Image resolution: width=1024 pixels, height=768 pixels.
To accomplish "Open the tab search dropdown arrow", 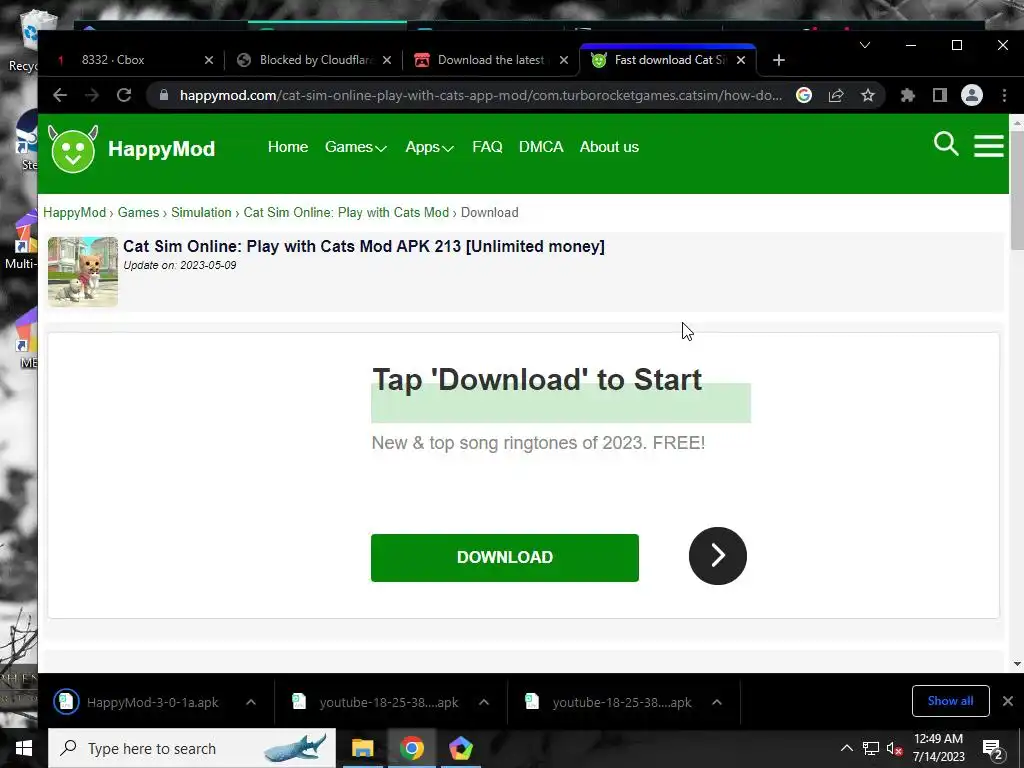I will [x=865, y=45].
